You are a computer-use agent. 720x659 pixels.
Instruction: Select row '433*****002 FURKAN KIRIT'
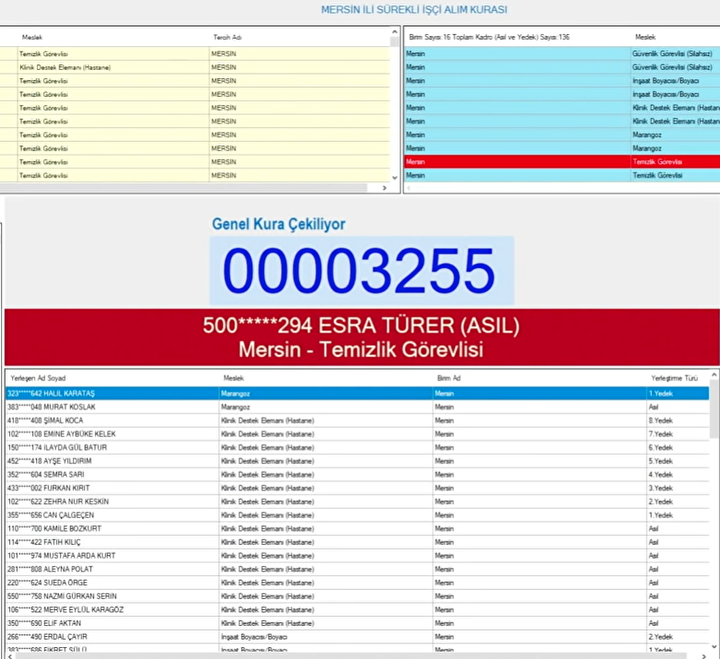tap(357, 488)
